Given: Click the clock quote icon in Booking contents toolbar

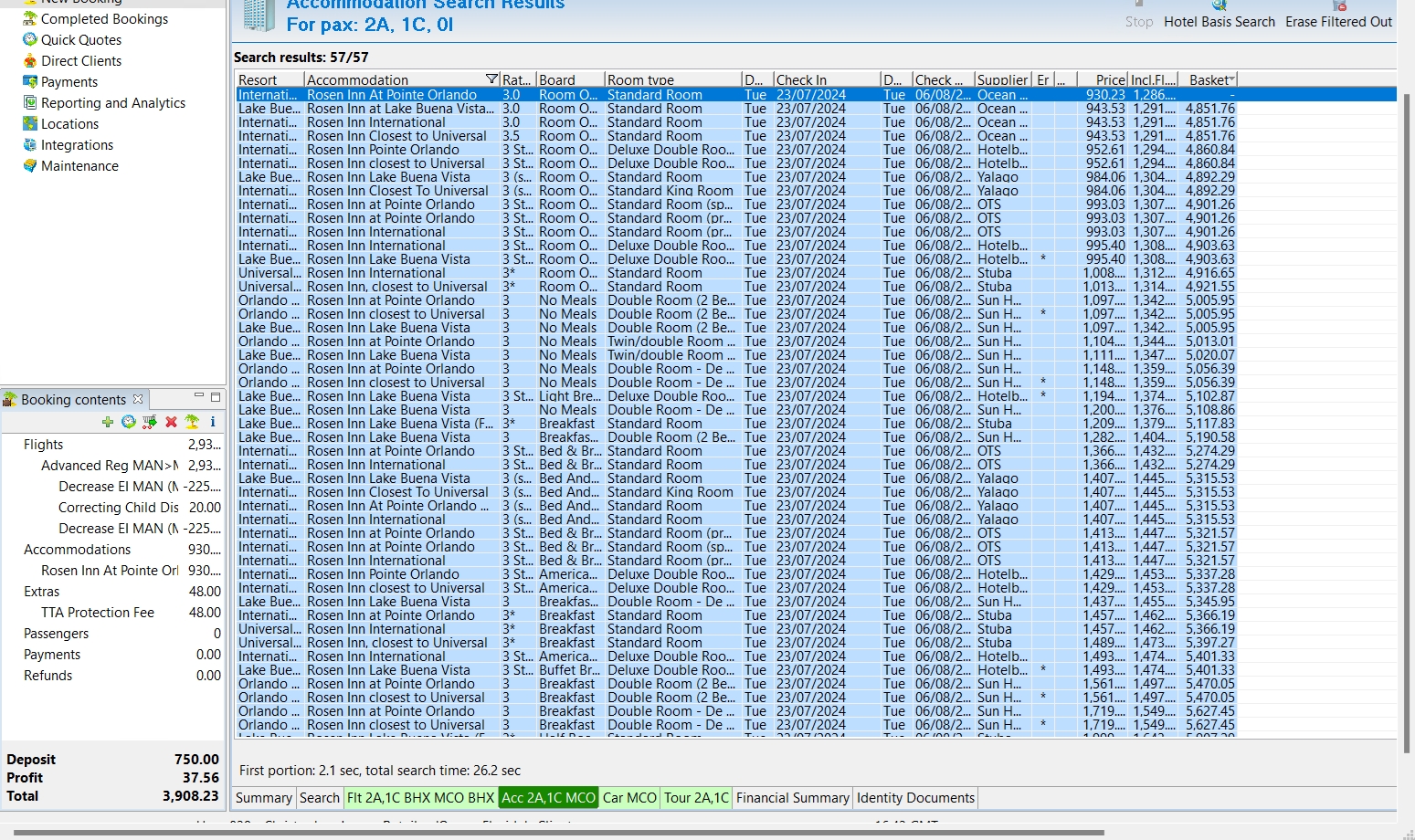Looking at the screenshot, I should pyautogui.click(x=129, y=422).
